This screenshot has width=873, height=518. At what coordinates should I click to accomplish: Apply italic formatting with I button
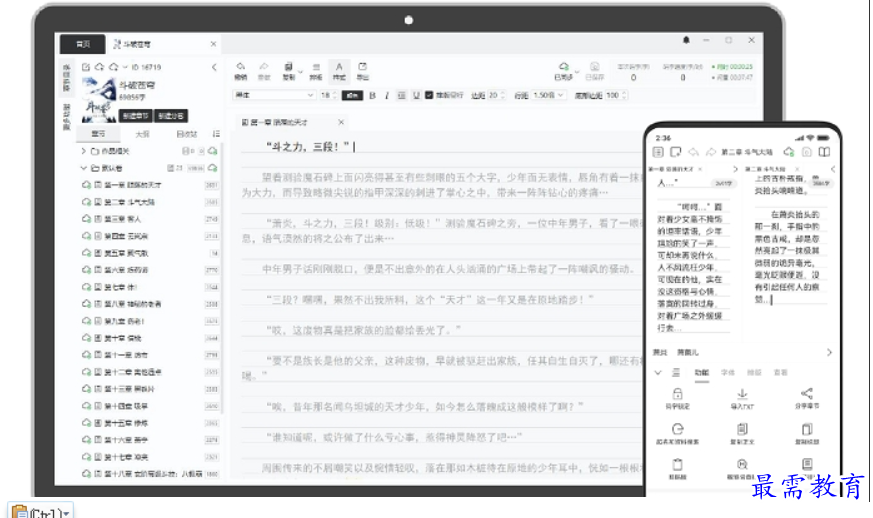coord(386,95)
